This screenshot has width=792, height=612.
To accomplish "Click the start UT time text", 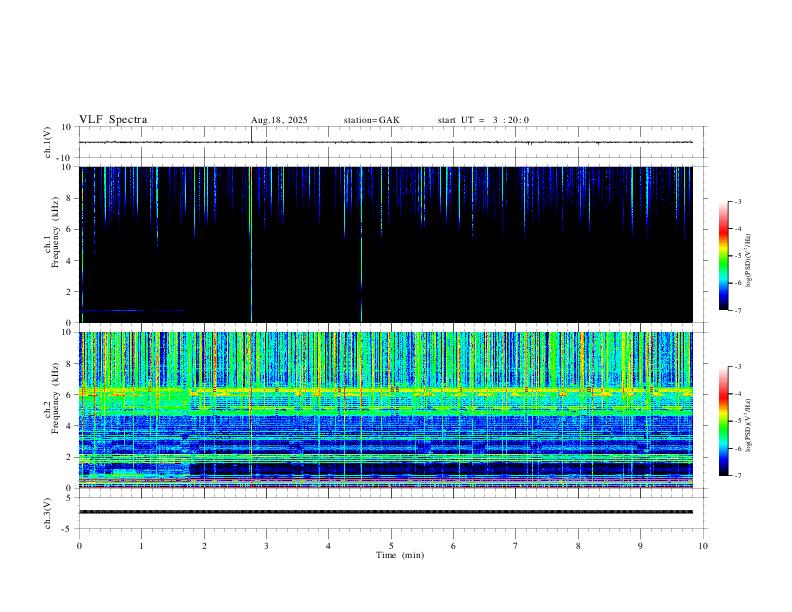I will pyautogui.click(x=483, y=120).
